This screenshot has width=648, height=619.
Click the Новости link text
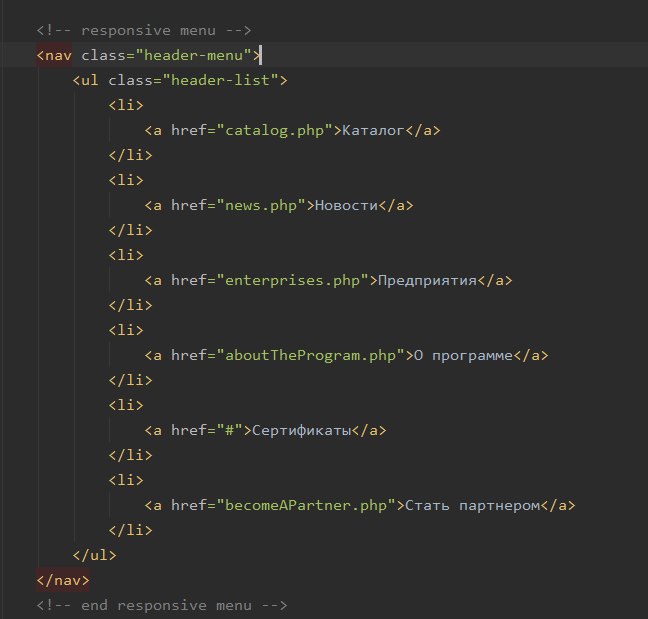346,205
